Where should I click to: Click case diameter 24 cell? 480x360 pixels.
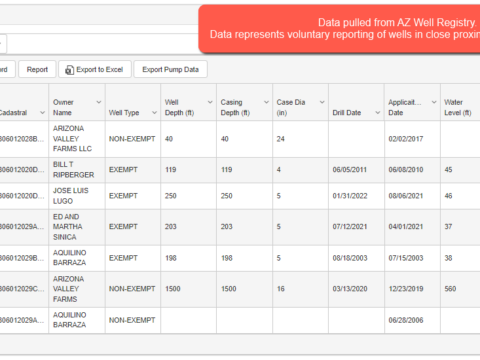click(300, 139)
